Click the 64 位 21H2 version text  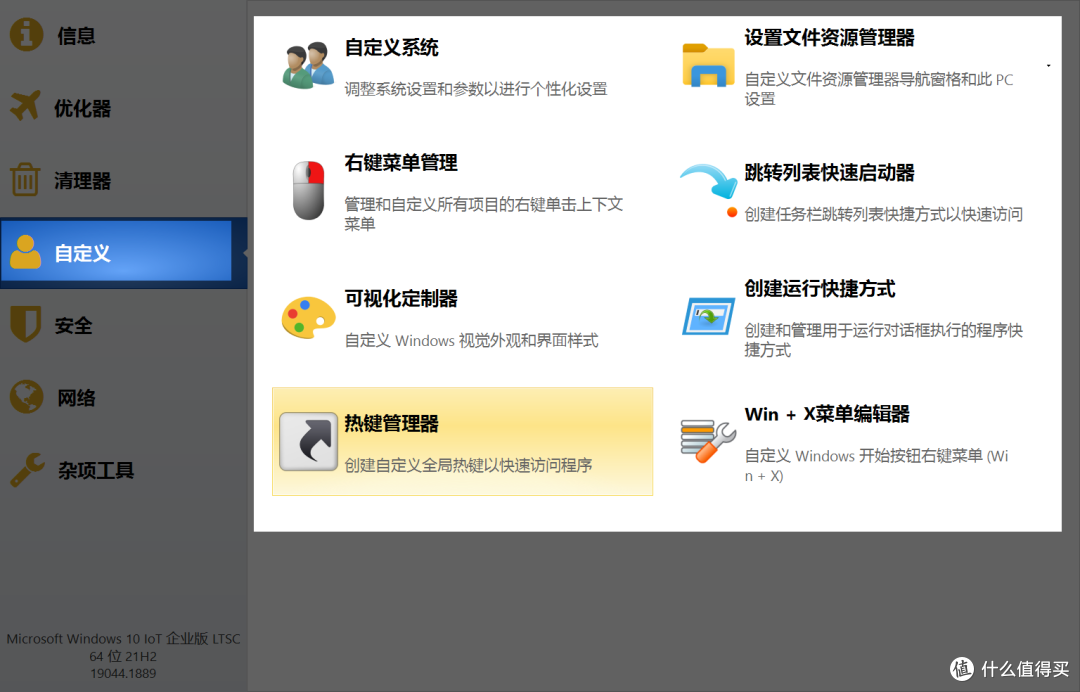(x=123, y=656)
